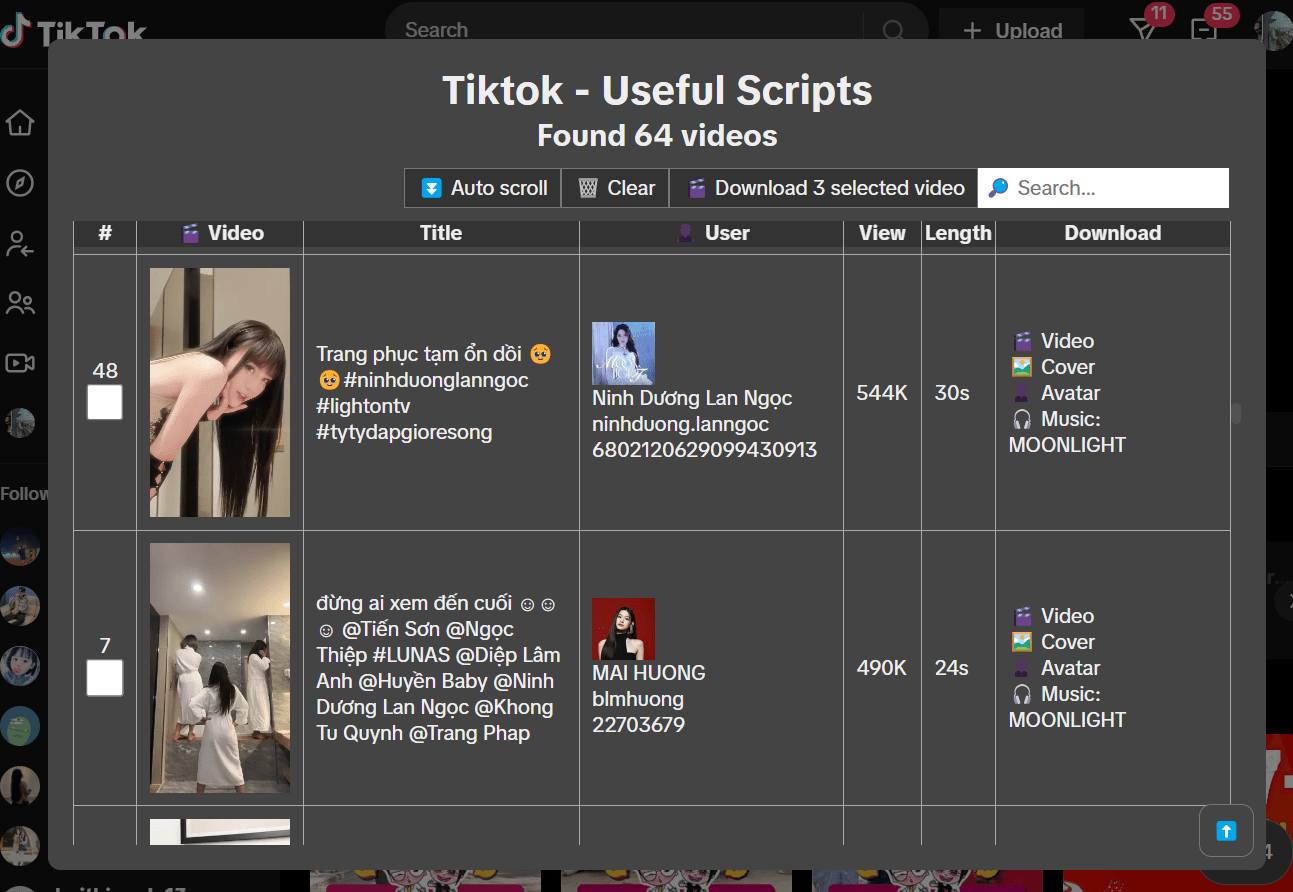Click the Clear button

tap(616, 188)
